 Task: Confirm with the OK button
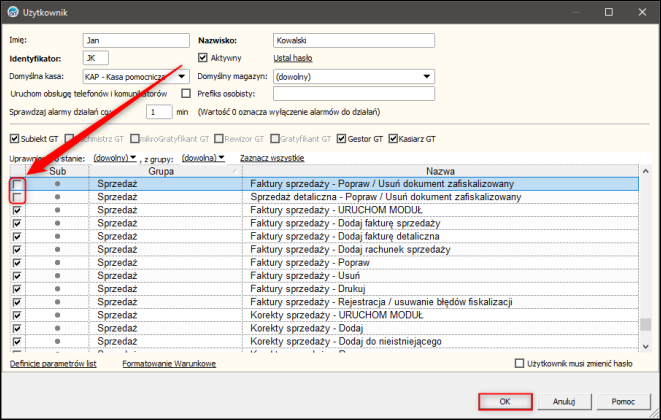[505, 401]
